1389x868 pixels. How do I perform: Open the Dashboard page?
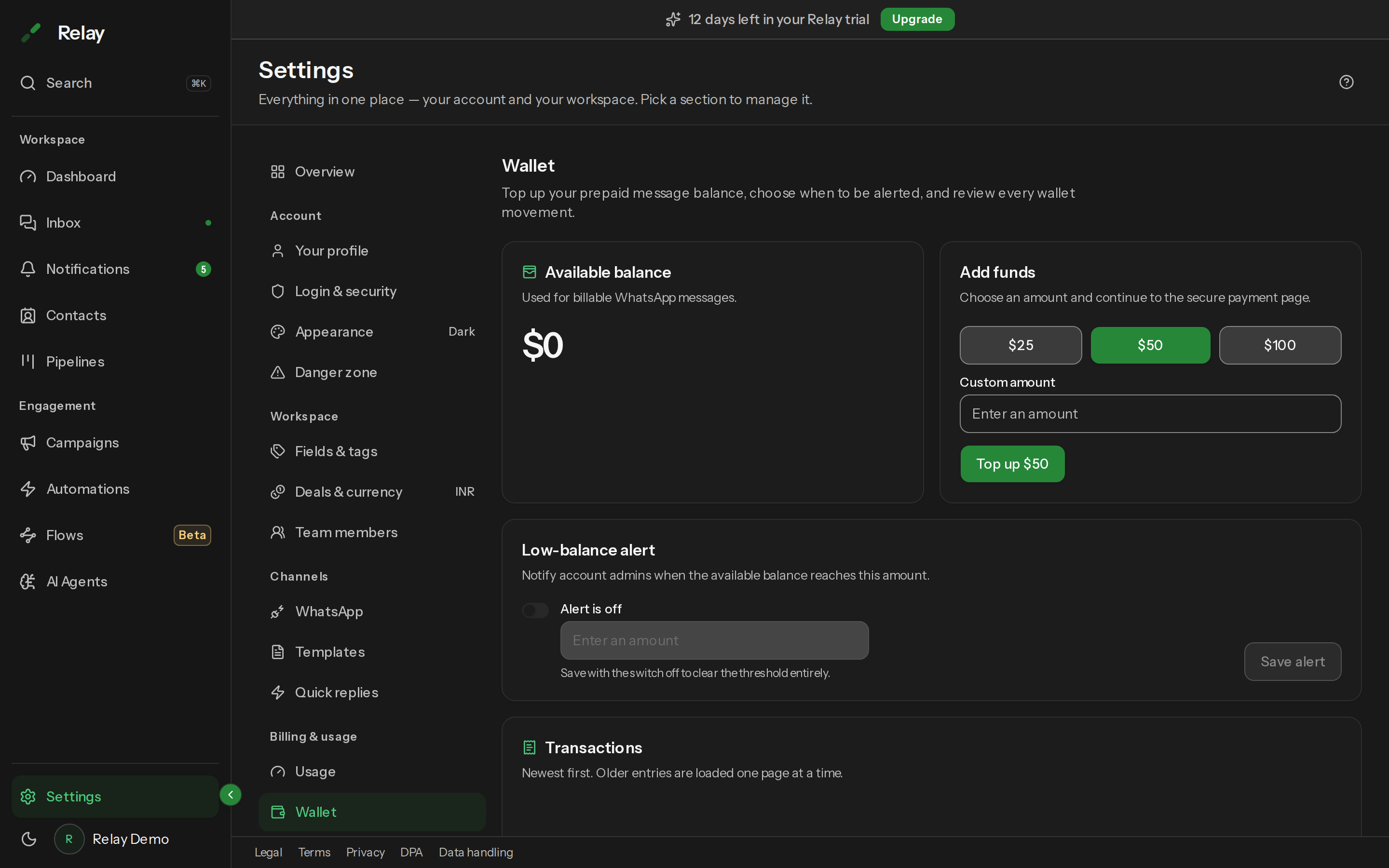tap(115, 177)
